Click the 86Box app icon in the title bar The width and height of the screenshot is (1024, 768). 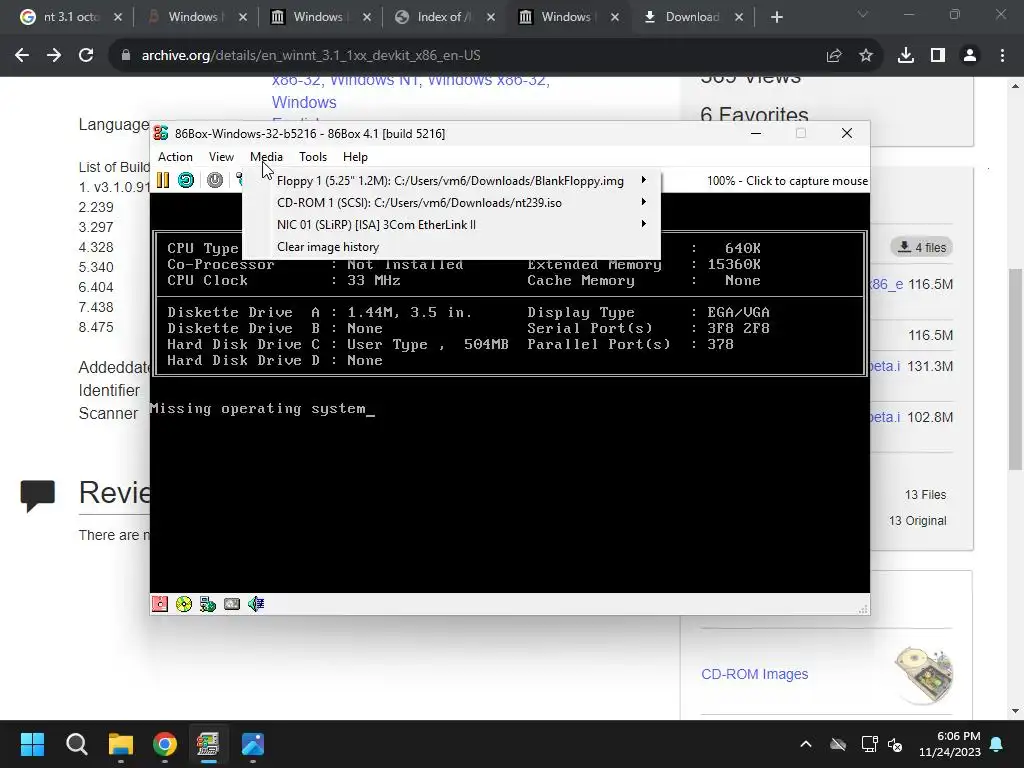(x=161, y=133)
